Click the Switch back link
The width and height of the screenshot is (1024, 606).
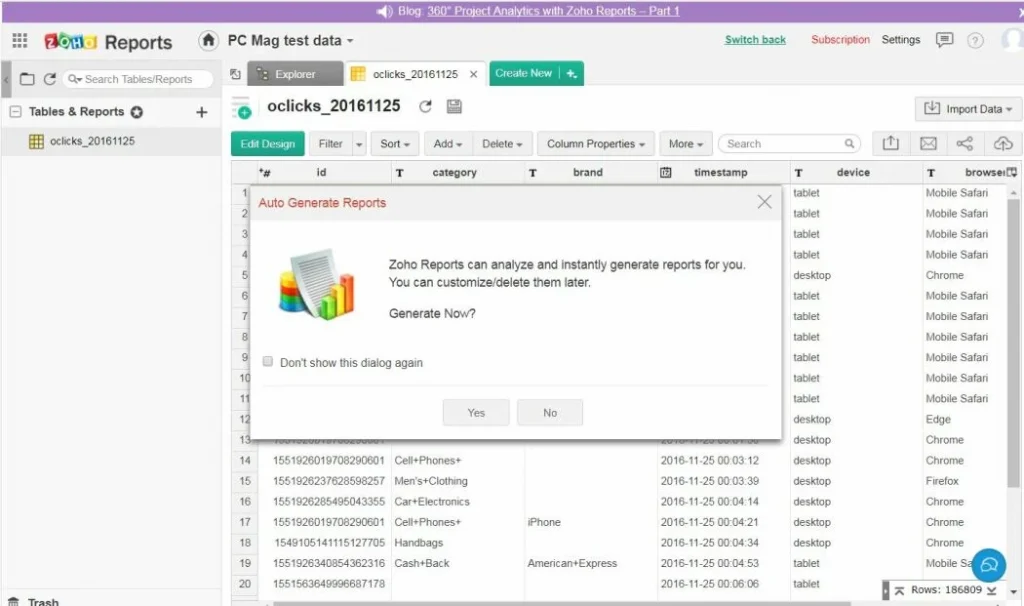coord(755,40)
